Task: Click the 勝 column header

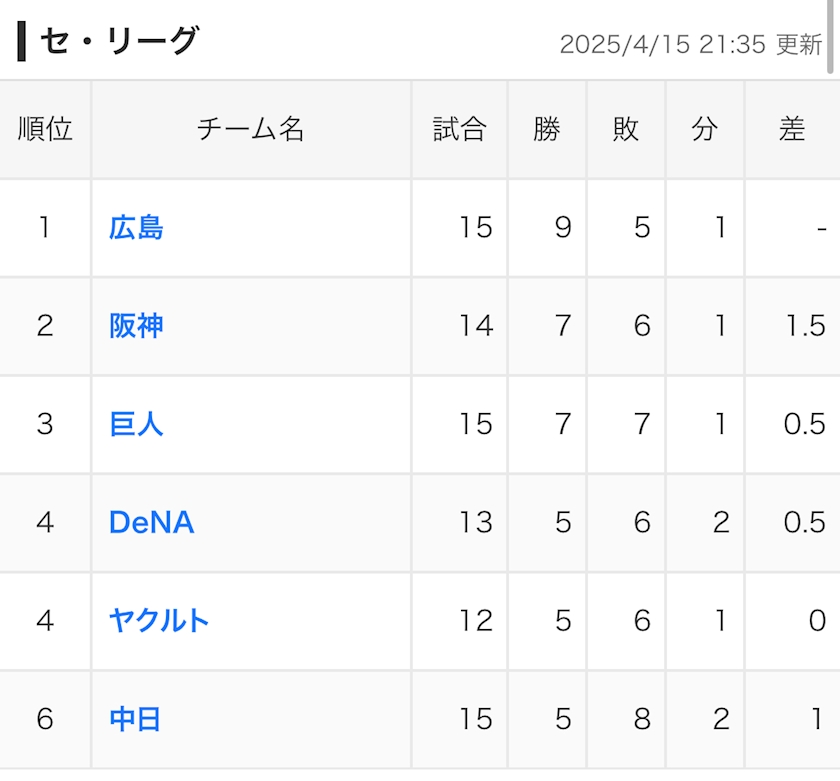Action: pos(547,129)
